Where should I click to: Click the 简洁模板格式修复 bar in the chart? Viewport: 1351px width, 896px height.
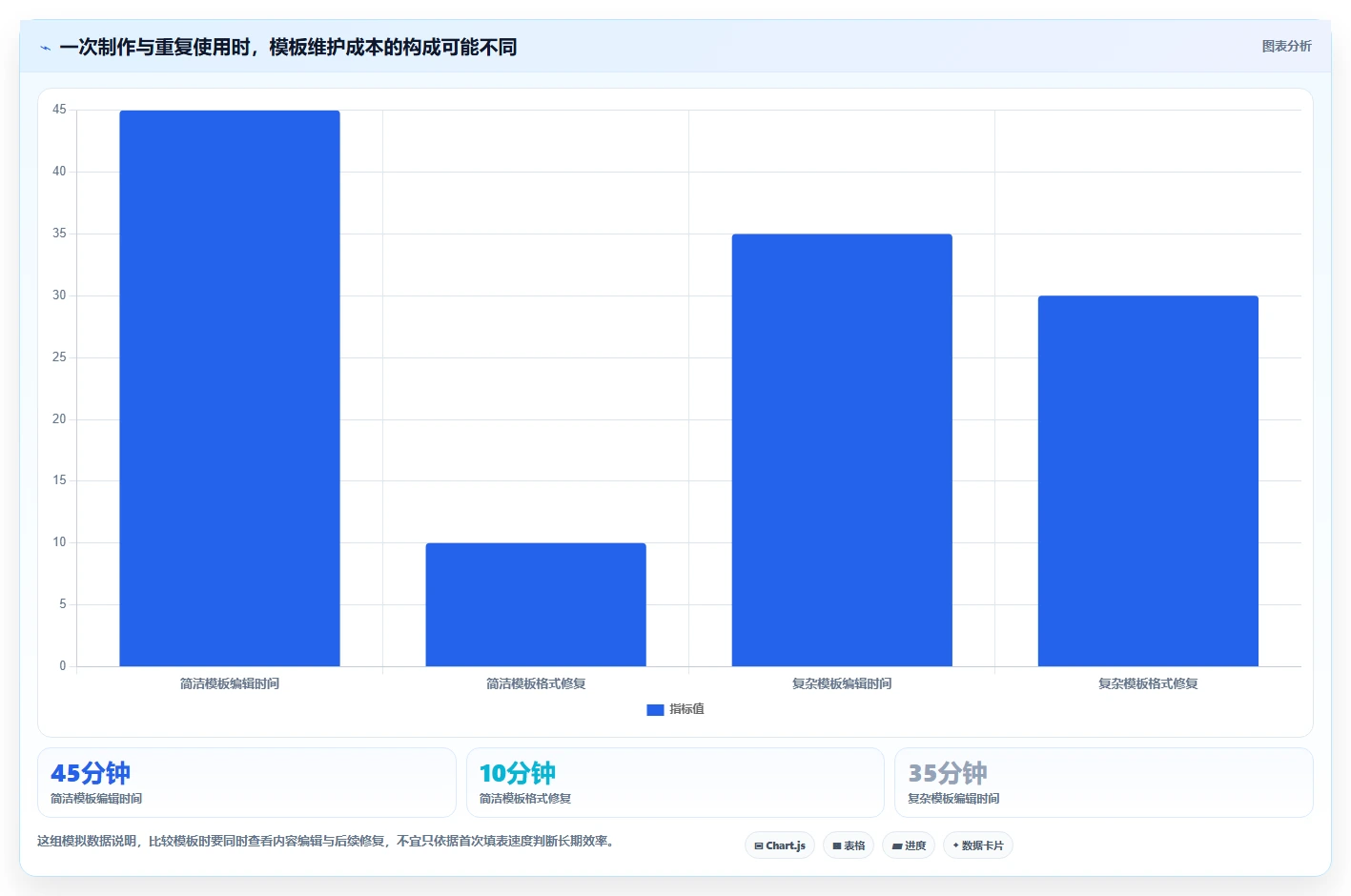pos(536,604)
